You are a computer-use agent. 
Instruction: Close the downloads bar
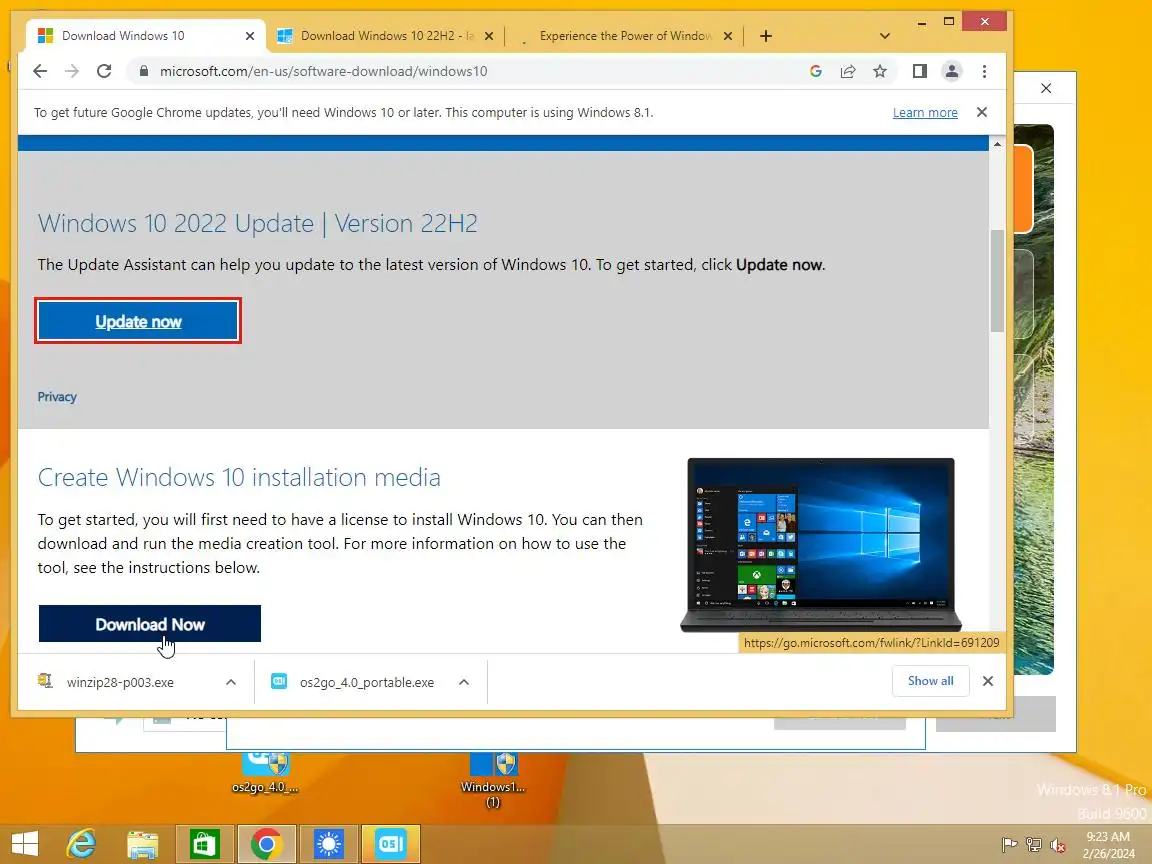coord(988,681)
